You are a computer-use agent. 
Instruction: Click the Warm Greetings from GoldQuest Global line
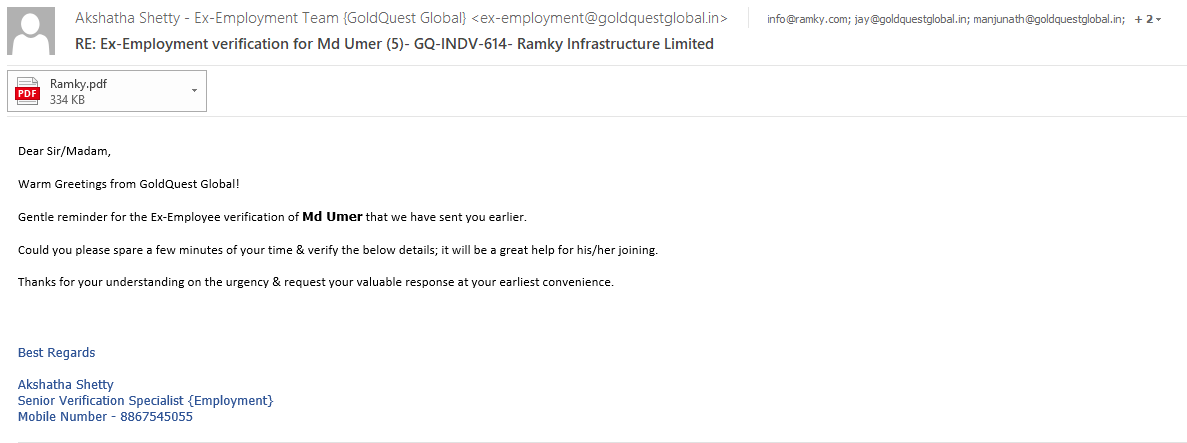[129, 184]
